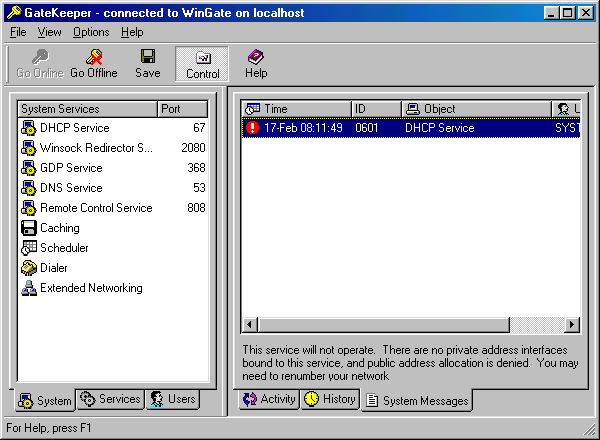
Task: Maximize the GateKeeper window
Action: click(x=567, y=13)
